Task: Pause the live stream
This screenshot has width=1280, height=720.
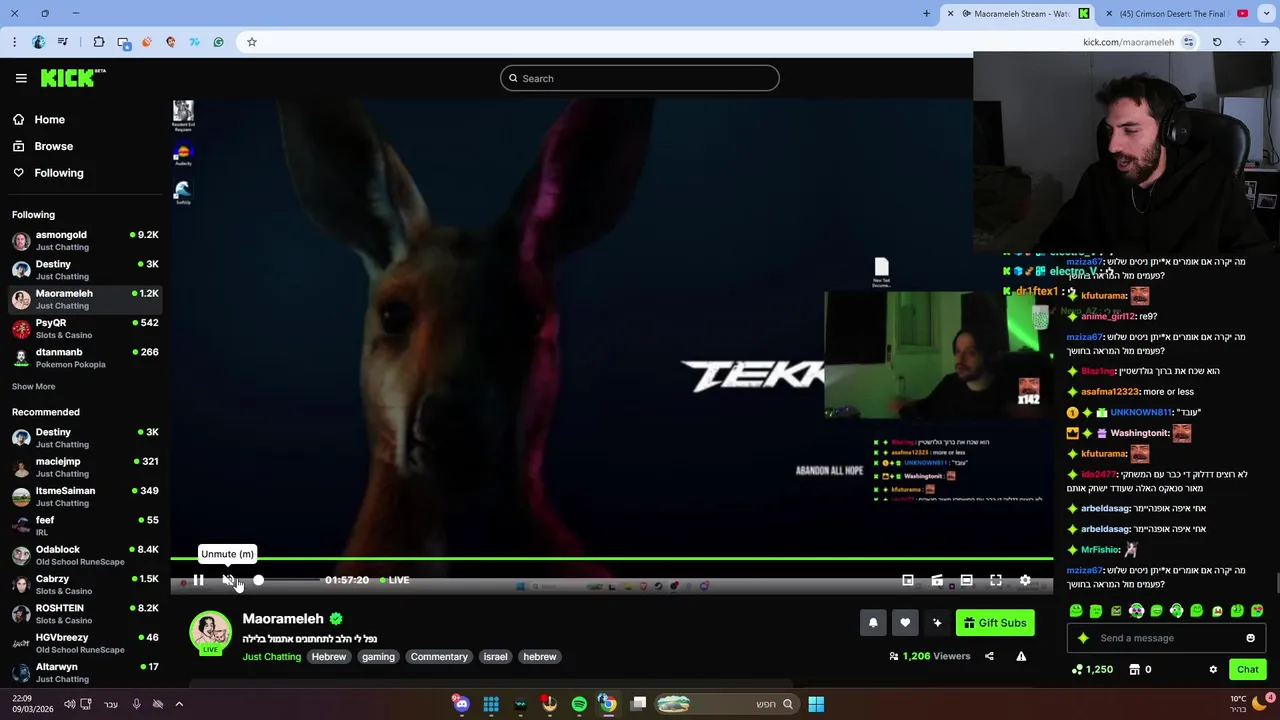Action: (x=199, y=580)
